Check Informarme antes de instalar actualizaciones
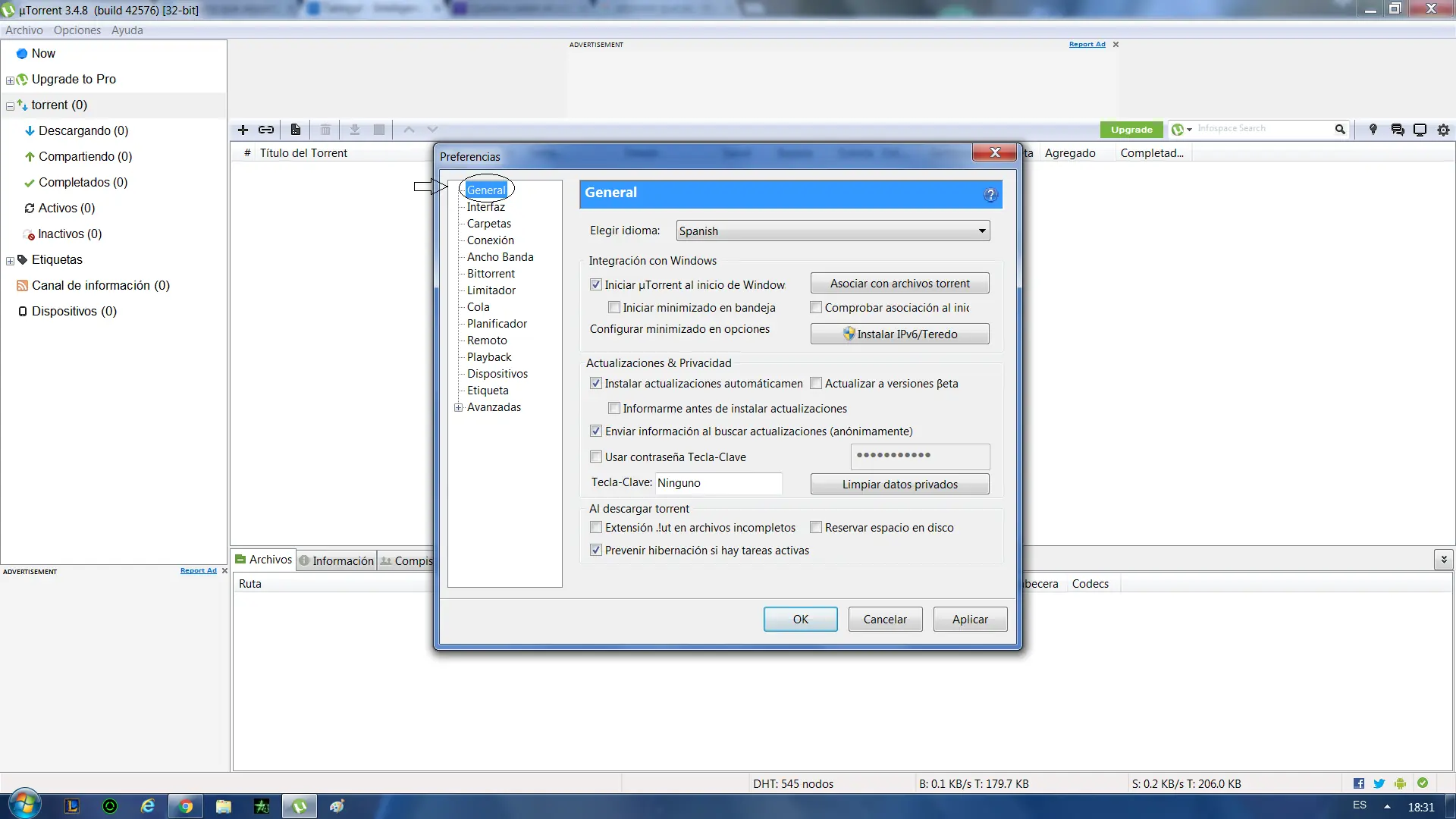The height and width of the screenshot is (819, 1456). click(614, 409)
